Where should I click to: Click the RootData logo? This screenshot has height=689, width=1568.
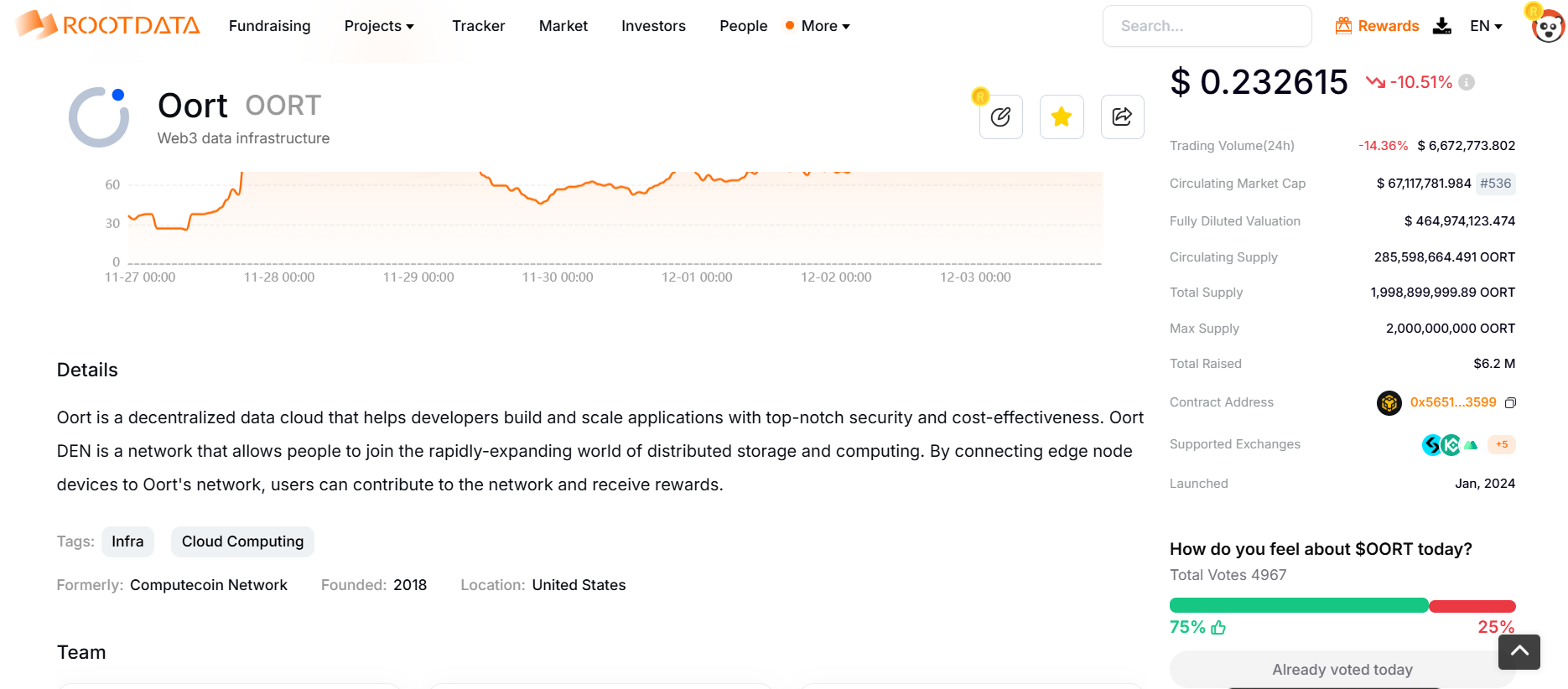tap(107, 26)
